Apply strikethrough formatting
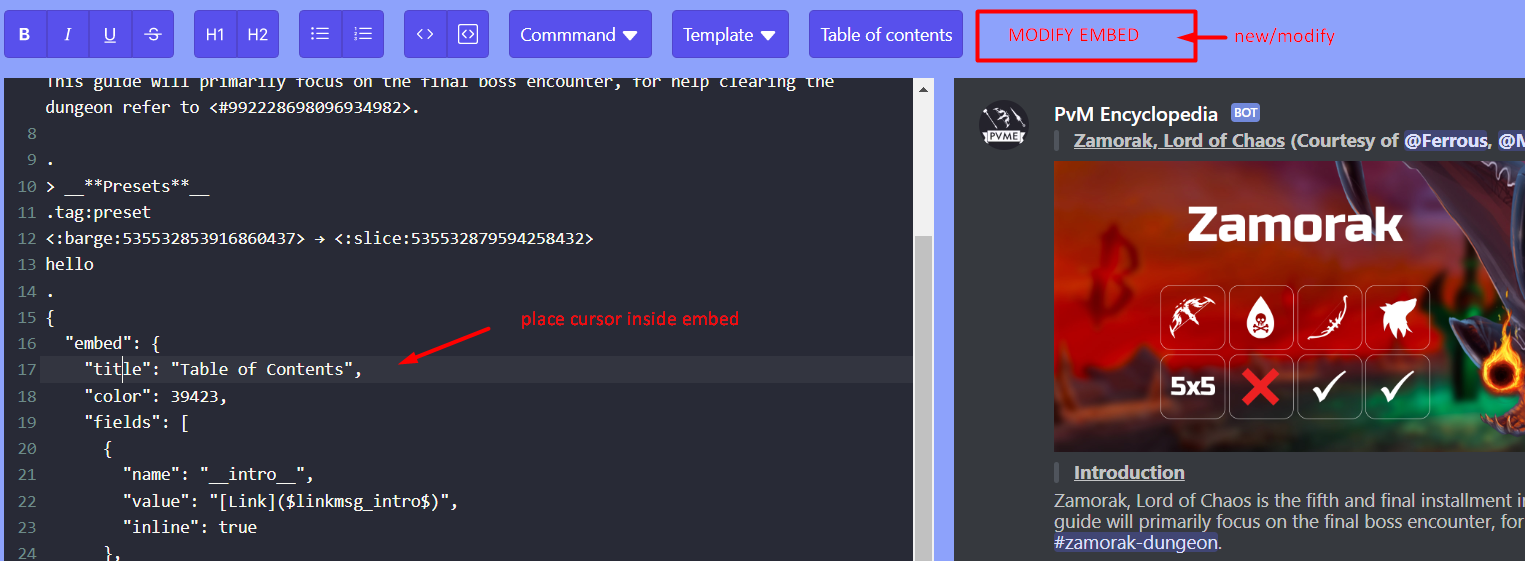 pyautogui.click(x=153, y=34)
